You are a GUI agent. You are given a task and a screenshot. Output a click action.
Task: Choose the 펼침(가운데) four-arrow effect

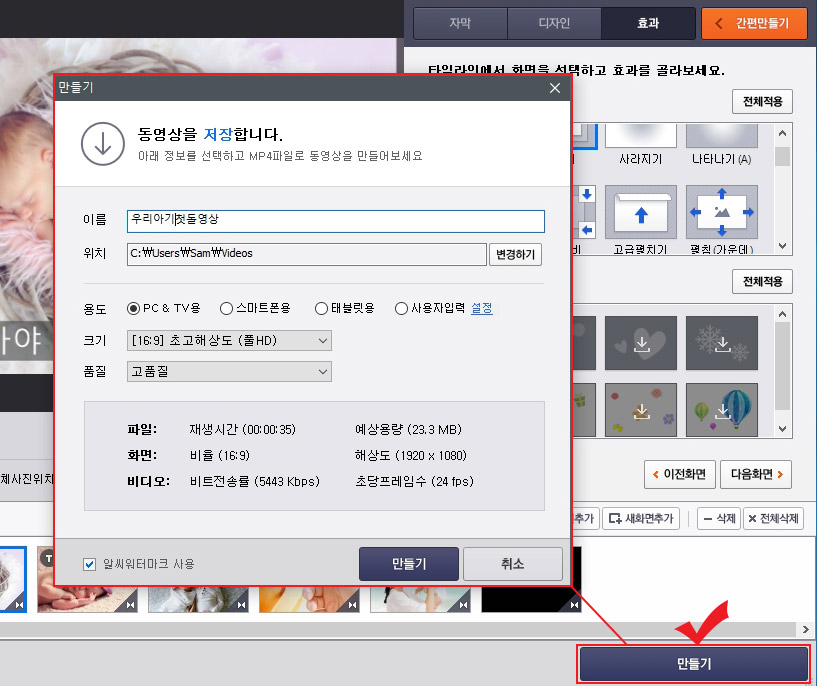click(722, 212)
